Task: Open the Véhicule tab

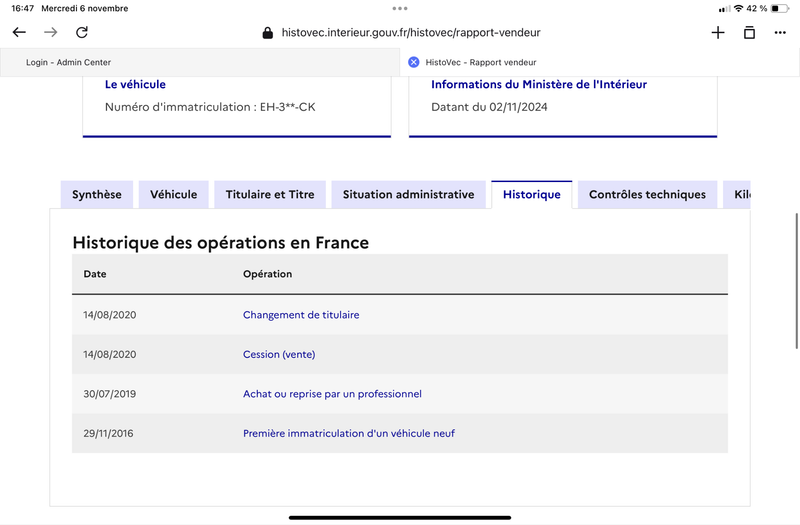Action: point(173,194)
